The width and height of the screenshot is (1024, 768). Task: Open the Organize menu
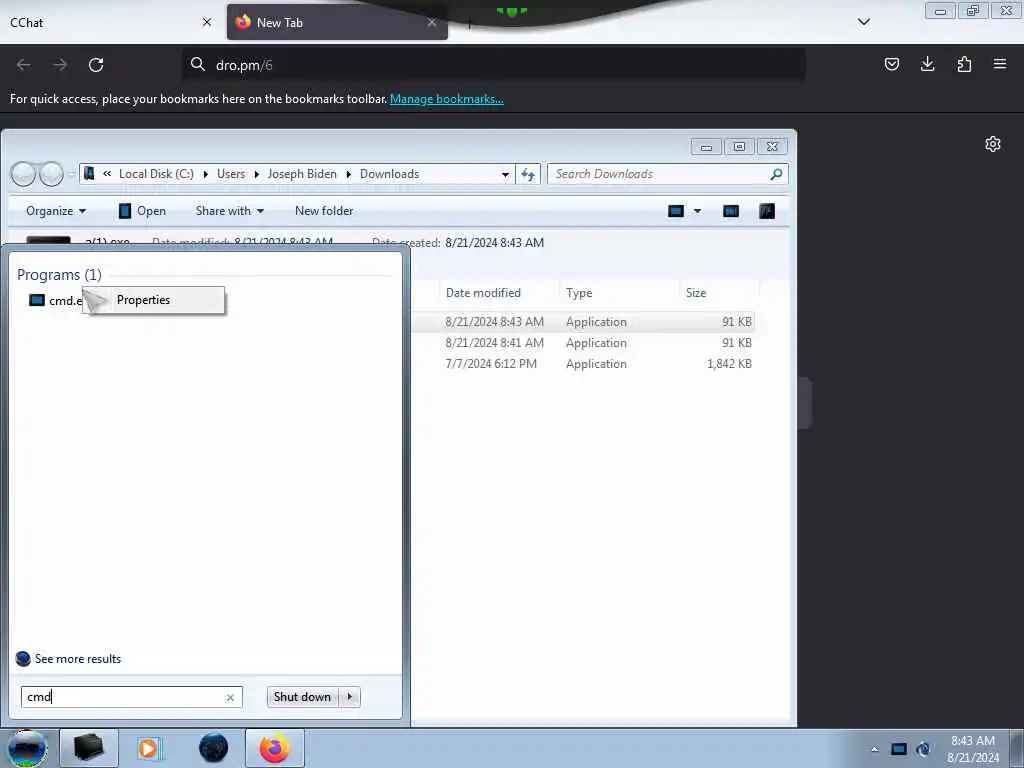point(56,211)
